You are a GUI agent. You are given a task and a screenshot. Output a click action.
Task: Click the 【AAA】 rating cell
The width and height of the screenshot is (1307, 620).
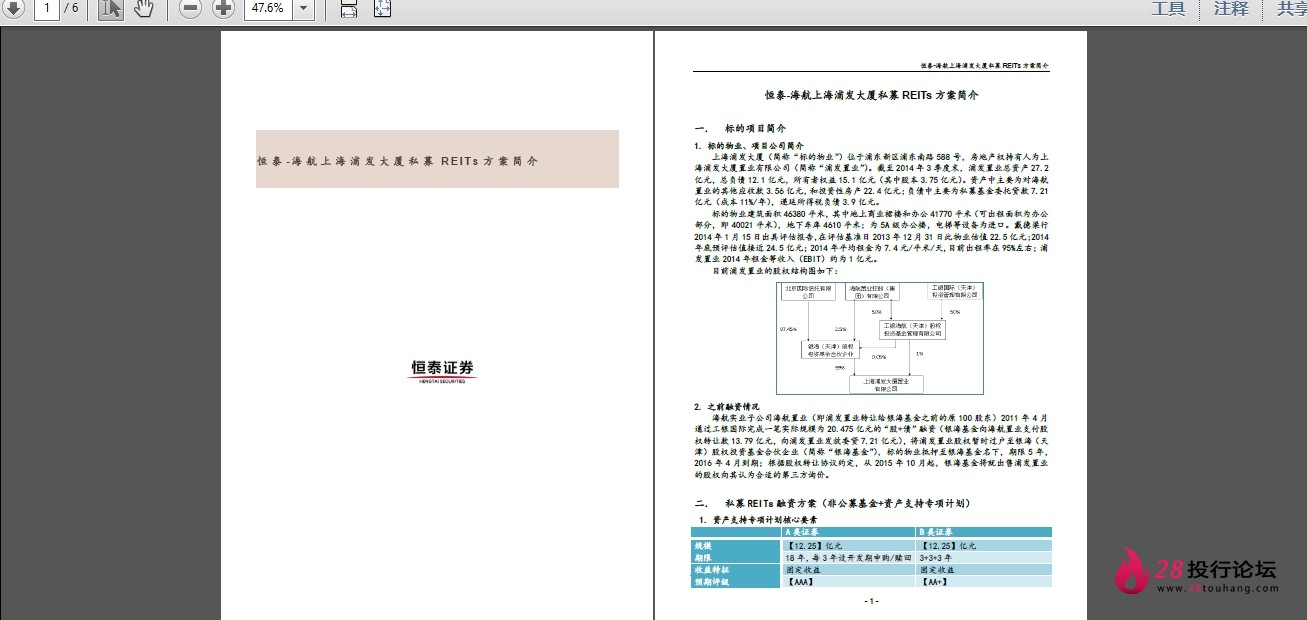pos(847,582)
